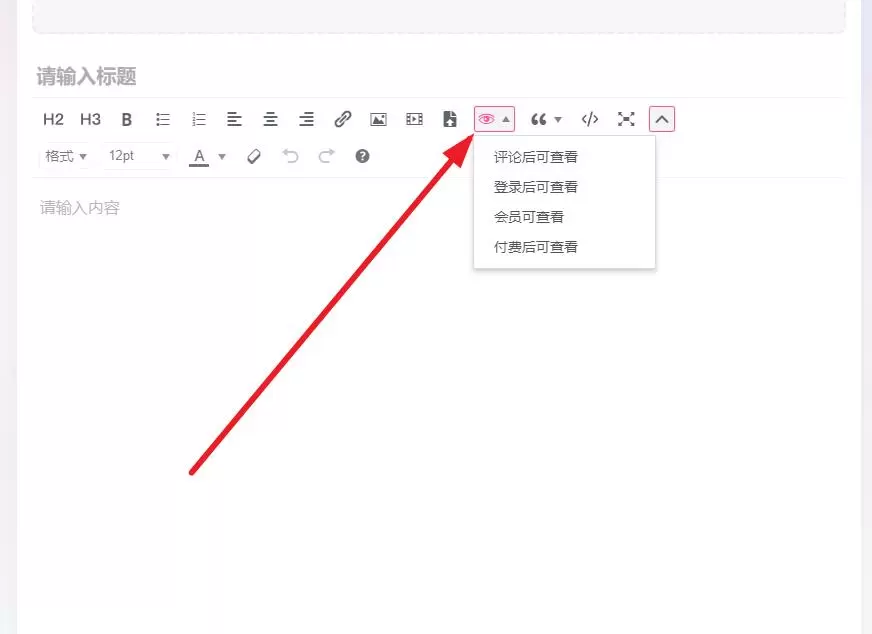Upload a file attachment
The width and height of the screenshot is (872, 634).
click(x=450, y=119)
